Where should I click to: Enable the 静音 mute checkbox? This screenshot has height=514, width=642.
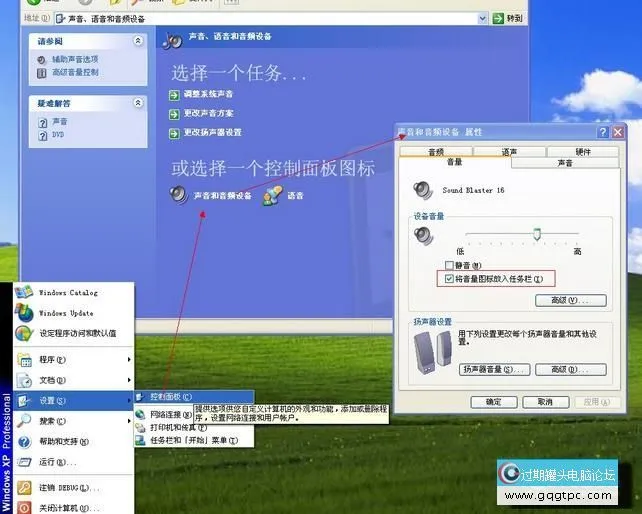click(x=449, y=265)
